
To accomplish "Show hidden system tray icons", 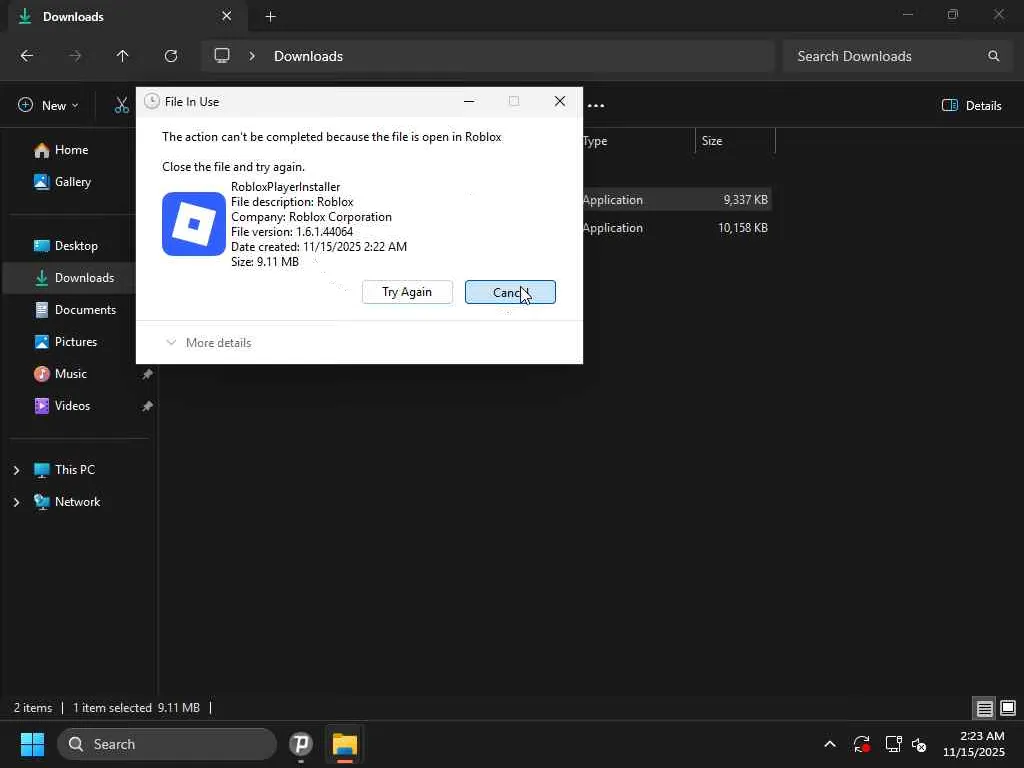I will click(x=829, y=744).
